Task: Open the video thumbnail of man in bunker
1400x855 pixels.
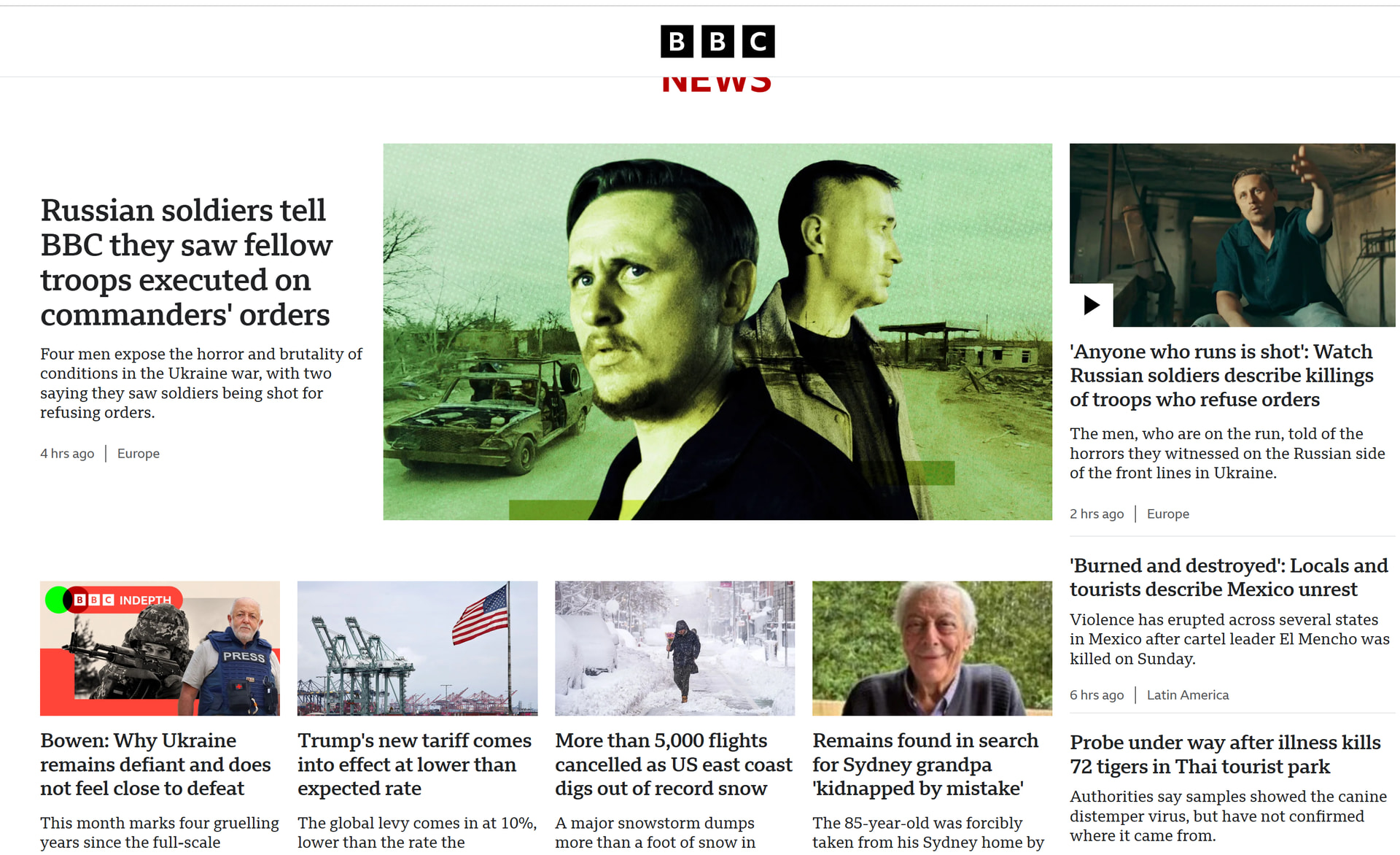Action: click(x=1232, y=235)
